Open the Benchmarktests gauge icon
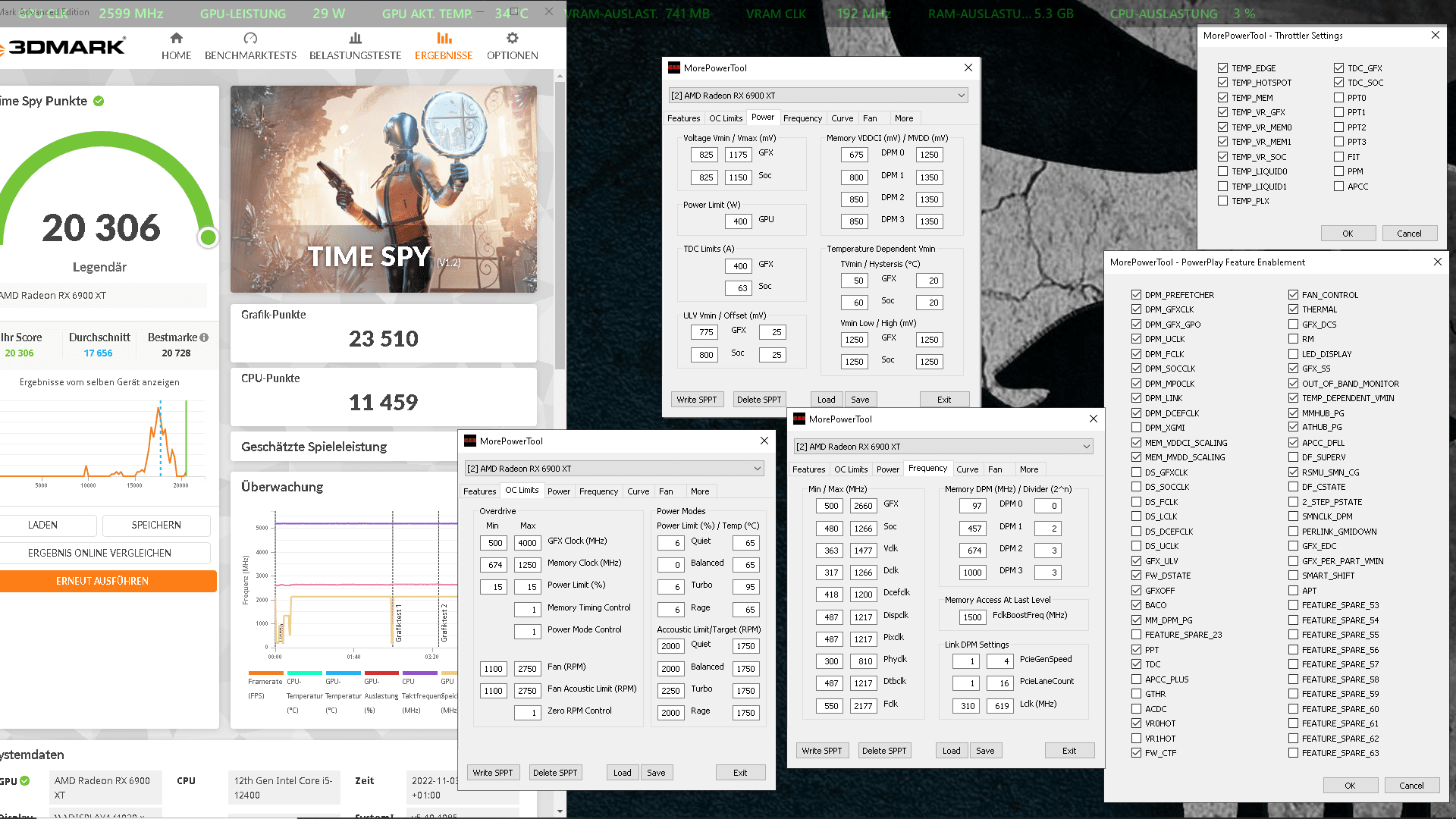Screen dimensions: 1456x819 pyautogui.click(x=250, y=38)
